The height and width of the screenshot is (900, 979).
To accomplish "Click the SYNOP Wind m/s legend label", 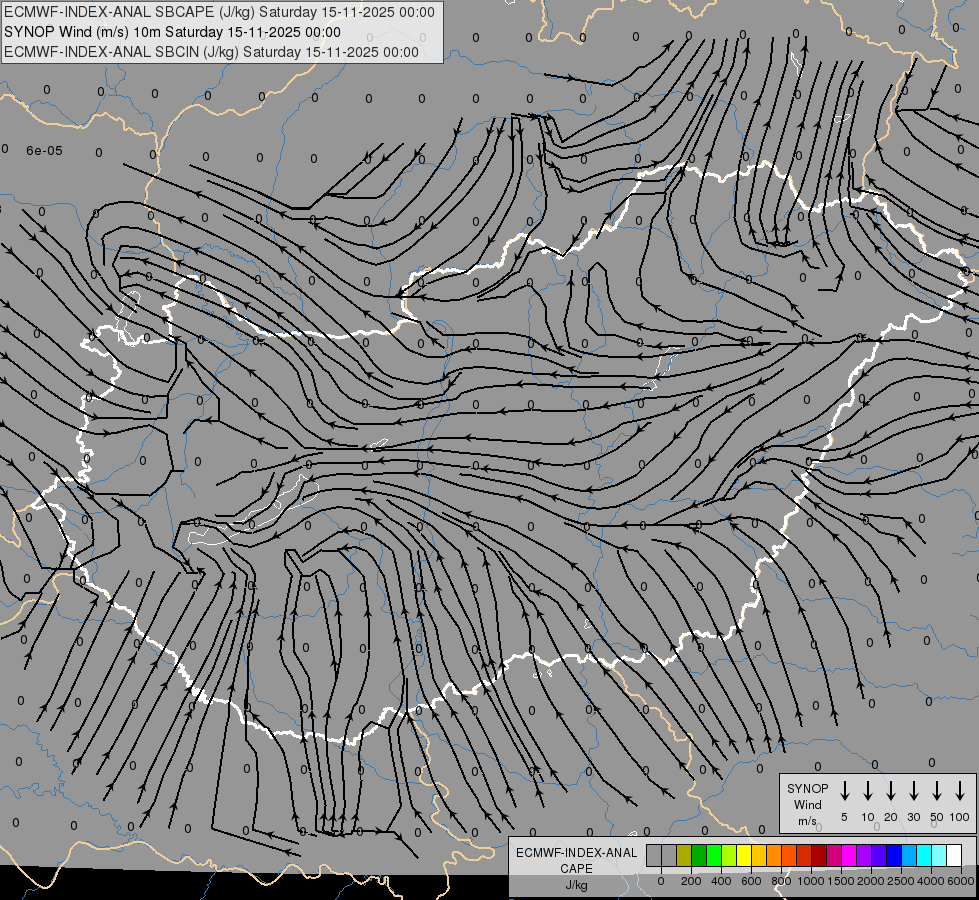I will click(807, 804).
